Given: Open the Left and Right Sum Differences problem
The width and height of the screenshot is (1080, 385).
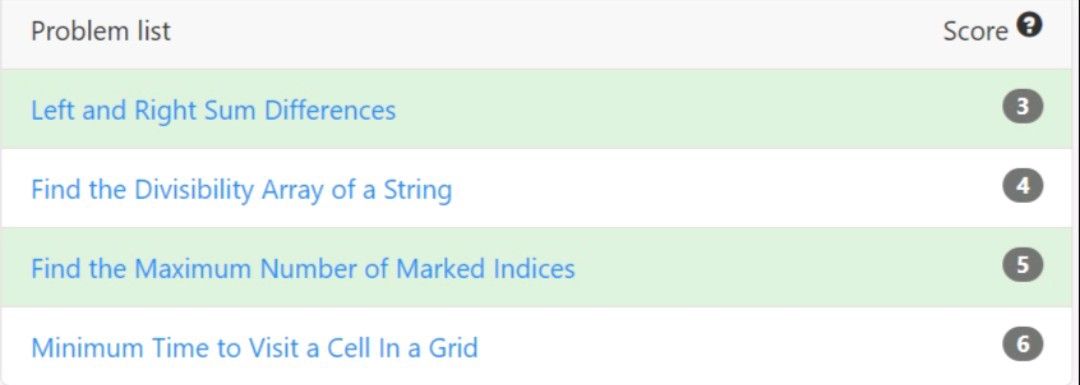Looking at the screenshot, I should point(214,110).
